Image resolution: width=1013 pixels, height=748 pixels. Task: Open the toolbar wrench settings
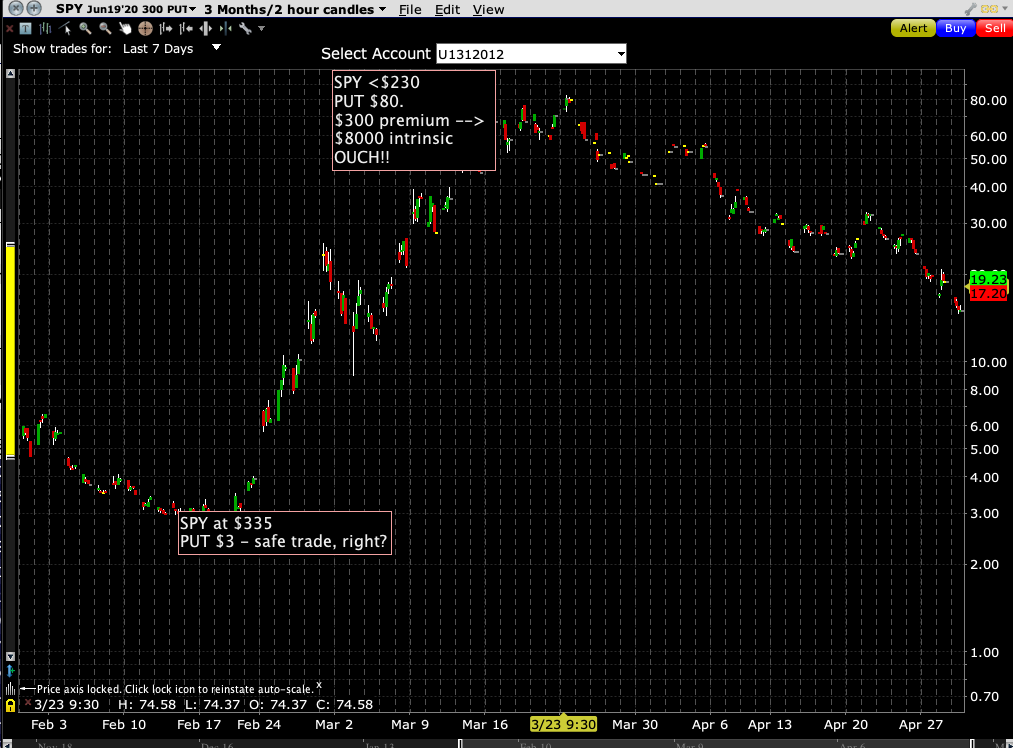tap(245, 28)
